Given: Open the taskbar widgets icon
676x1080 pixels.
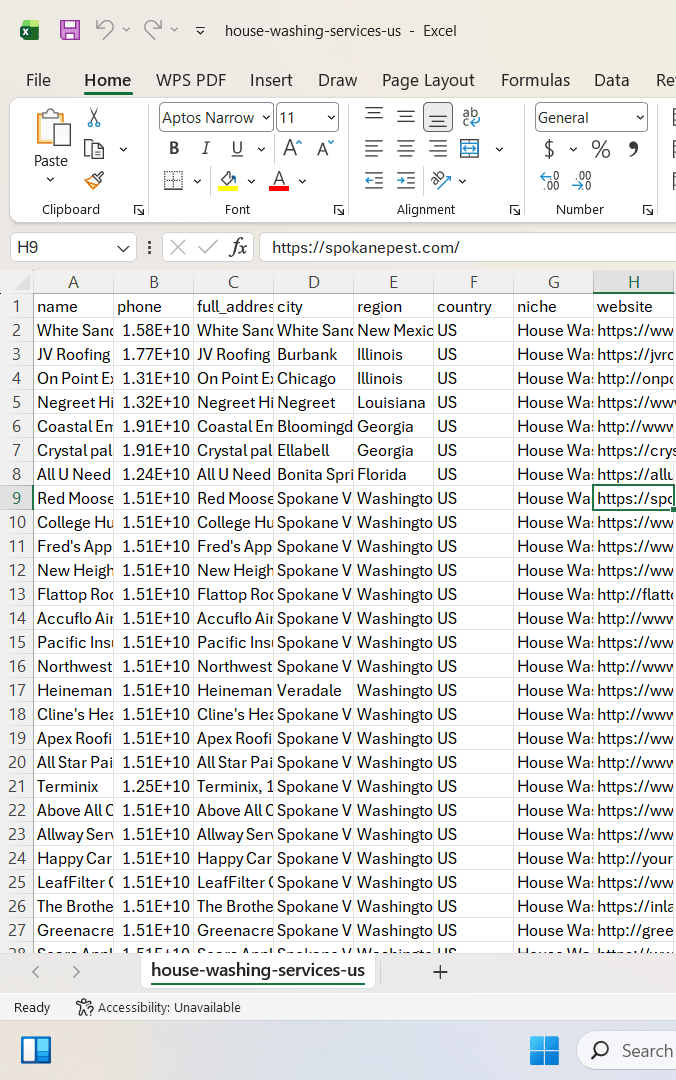Looking at the screenshot, I should point(36,1050).
